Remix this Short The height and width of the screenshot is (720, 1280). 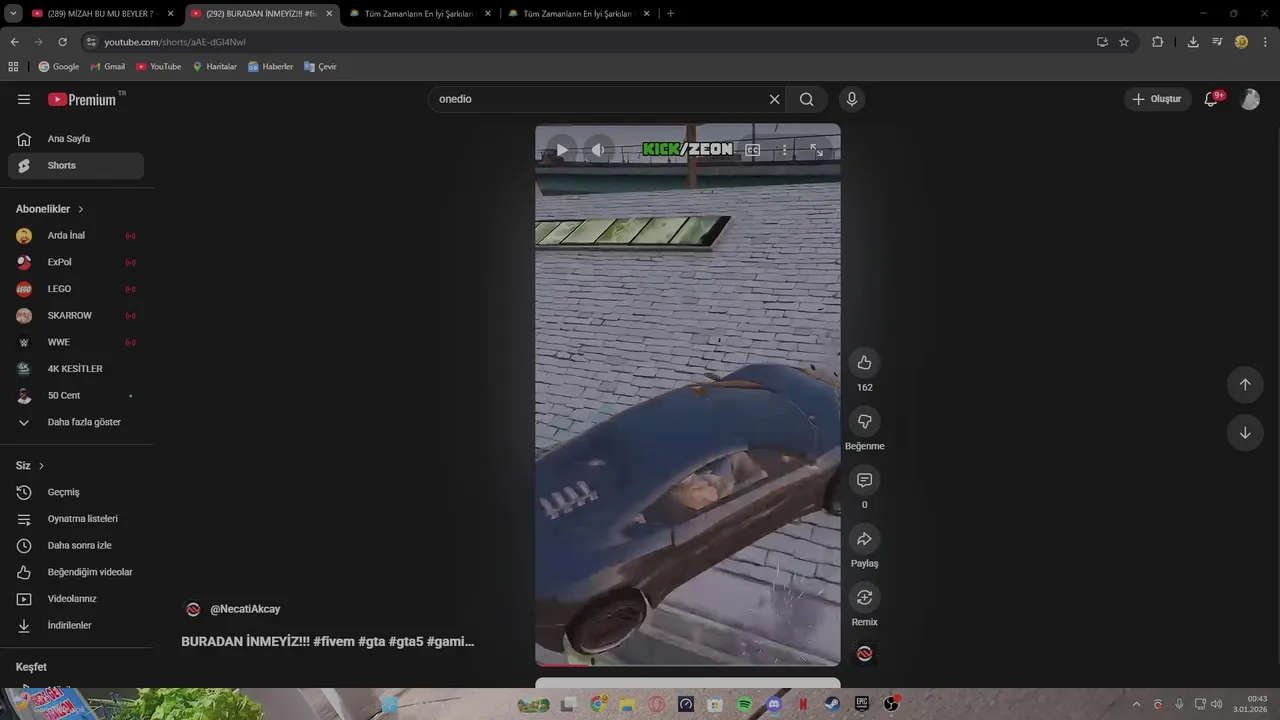865,597
